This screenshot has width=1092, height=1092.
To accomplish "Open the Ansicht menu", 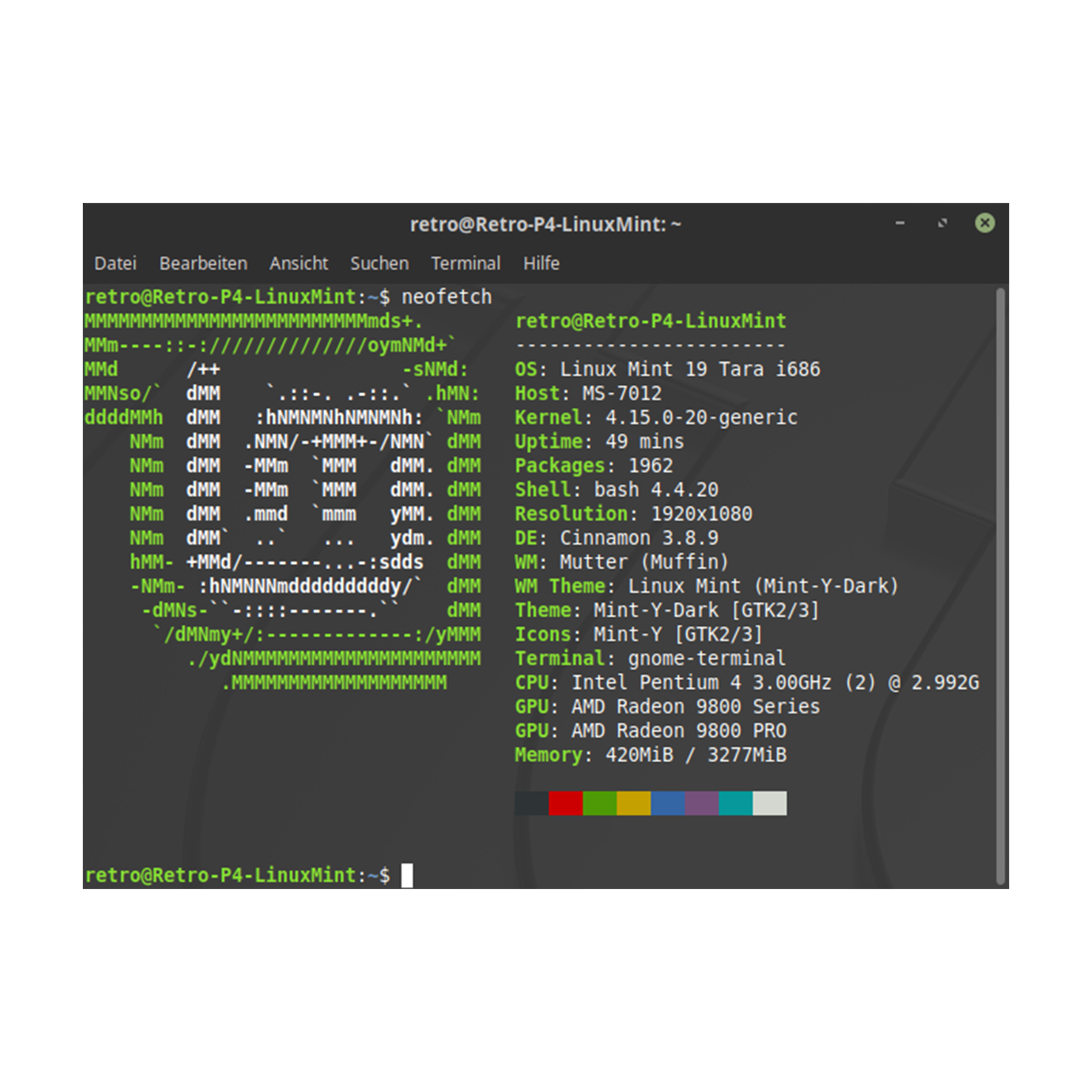I will 298,263.
